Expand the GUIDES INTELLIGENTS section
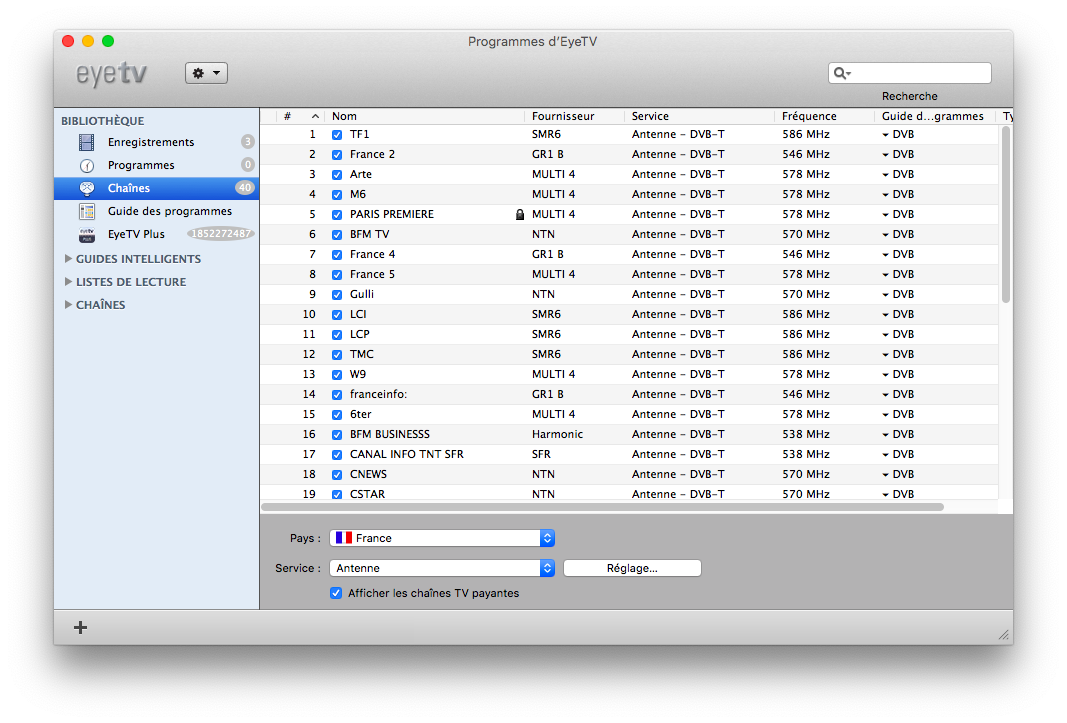This screenshot has width=1067, height=723. pos(68,259)
